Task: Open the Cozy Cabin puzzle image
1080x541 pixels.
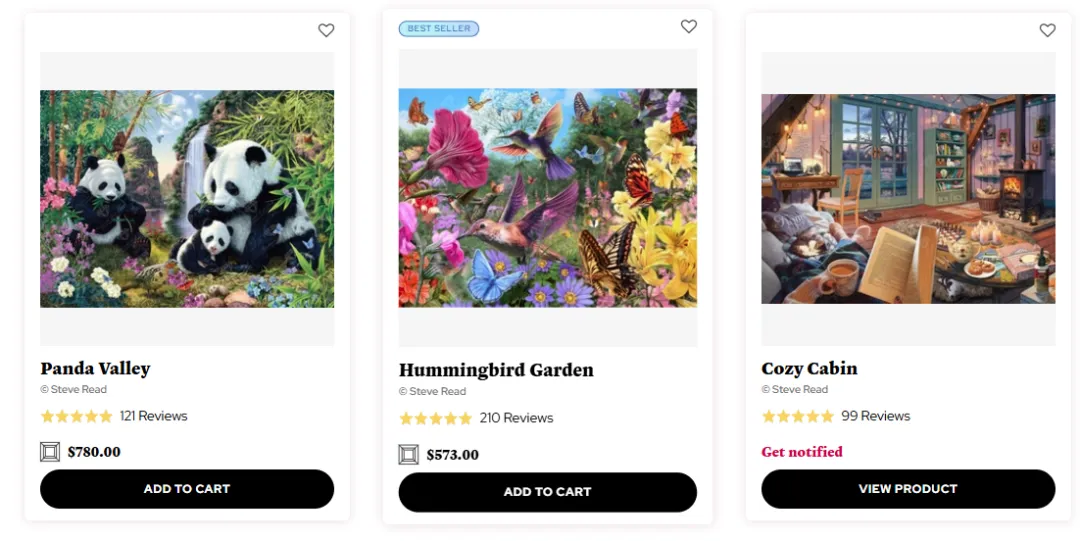Action: coord(908,199)
